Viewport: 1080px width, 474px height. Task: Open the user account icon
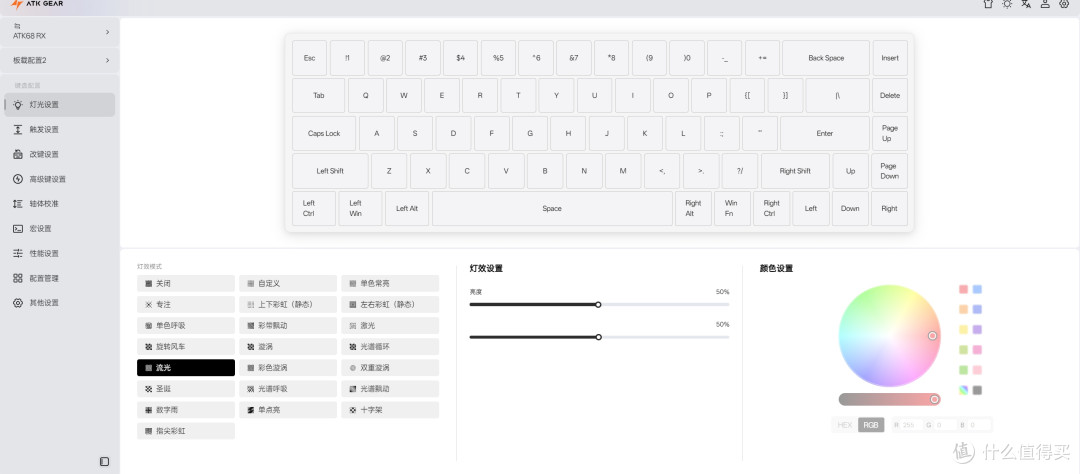(x=1045, y=3)
